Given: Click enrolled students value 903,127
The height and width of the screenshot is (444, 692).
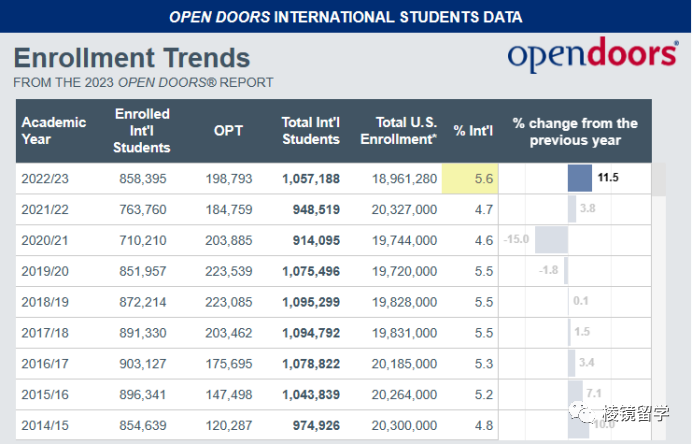Looking at the screenshot, I should (143, 364).
